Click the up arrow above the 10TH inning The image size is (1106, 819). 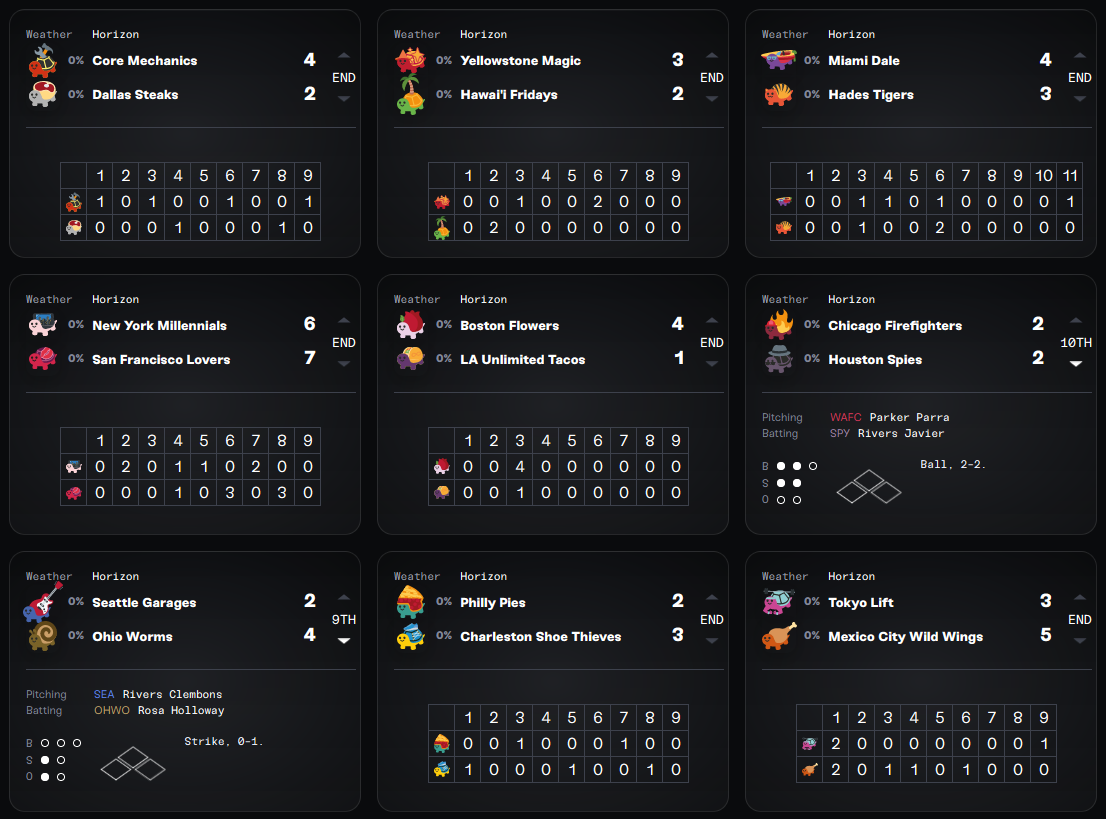tap(1076, 321)
